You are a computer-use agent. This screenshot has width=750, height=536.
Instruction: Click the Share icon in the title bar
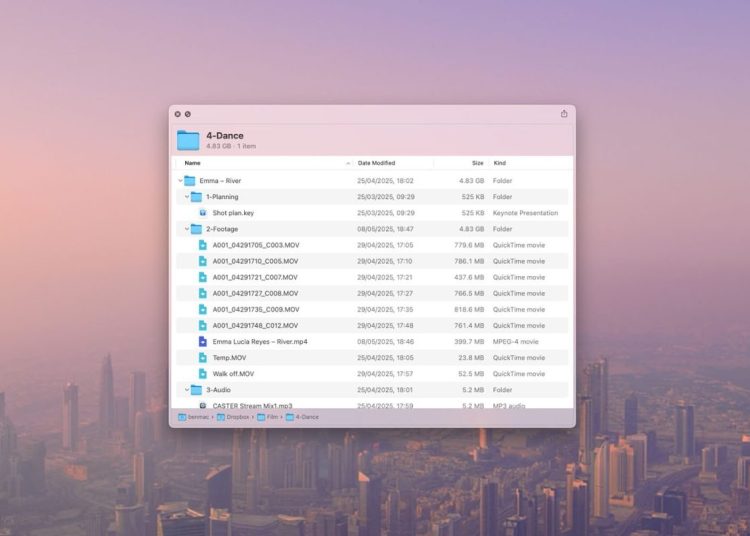coord(564,114)
